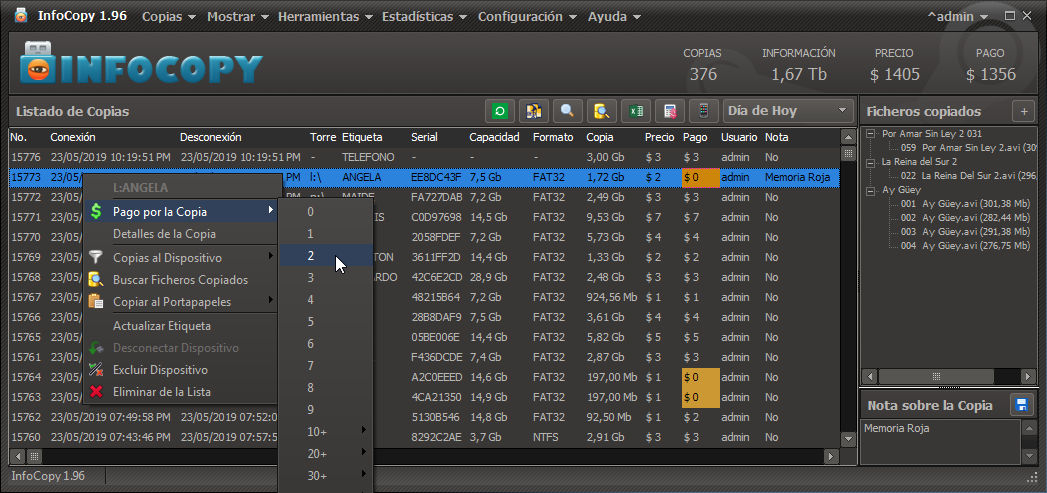Set payment value to 9
The width and height of the screenshot is (1047, 493).
pos(326,409)
